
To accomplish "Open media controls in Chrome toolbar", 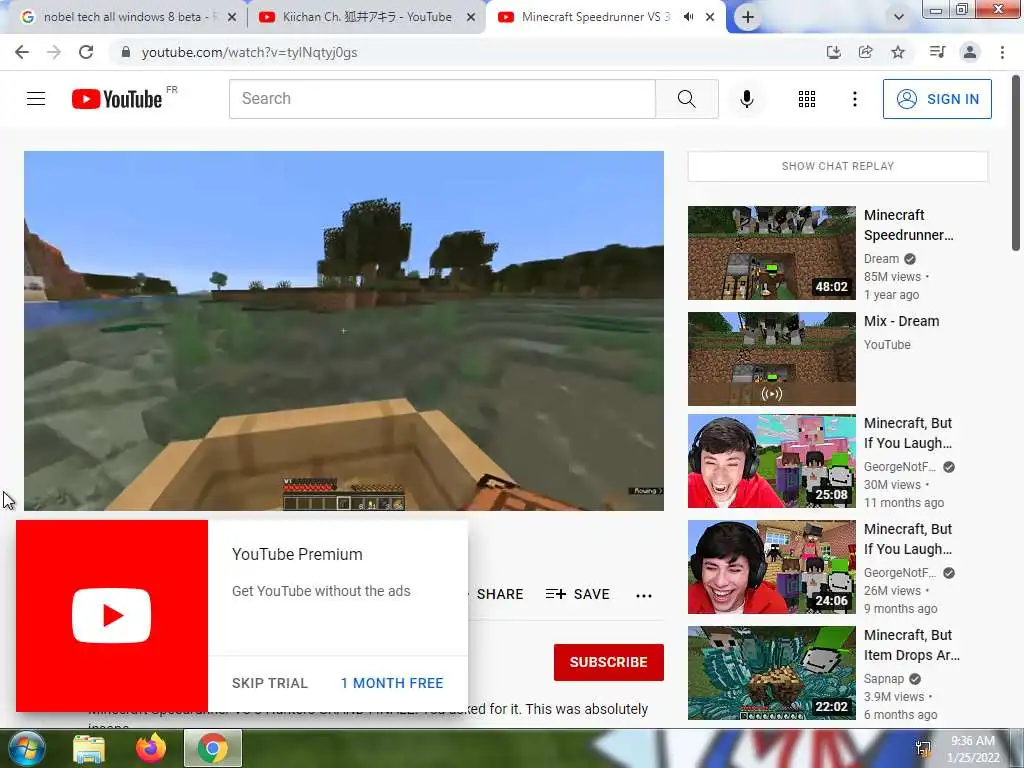I will tap(937, 52).
